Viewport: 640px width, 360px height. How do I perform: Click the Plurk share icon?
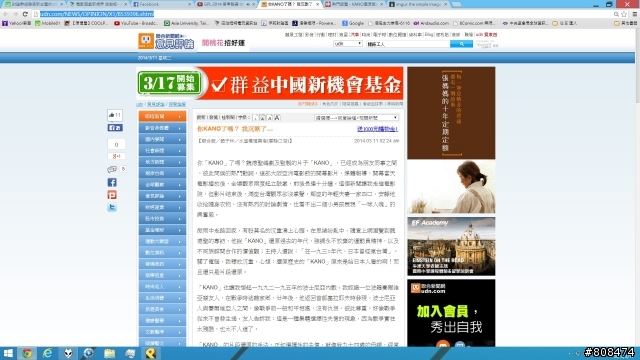pyautogui.click(x=112, y=195)
